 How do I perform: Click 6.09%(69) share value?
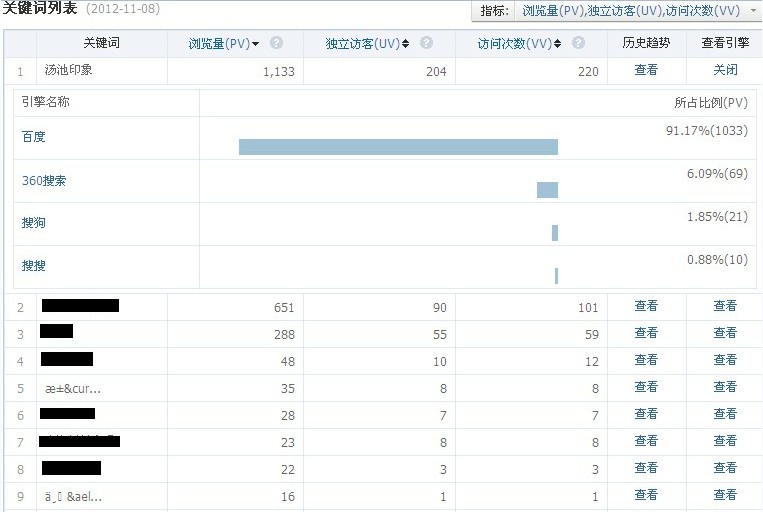tap(717, 174)
